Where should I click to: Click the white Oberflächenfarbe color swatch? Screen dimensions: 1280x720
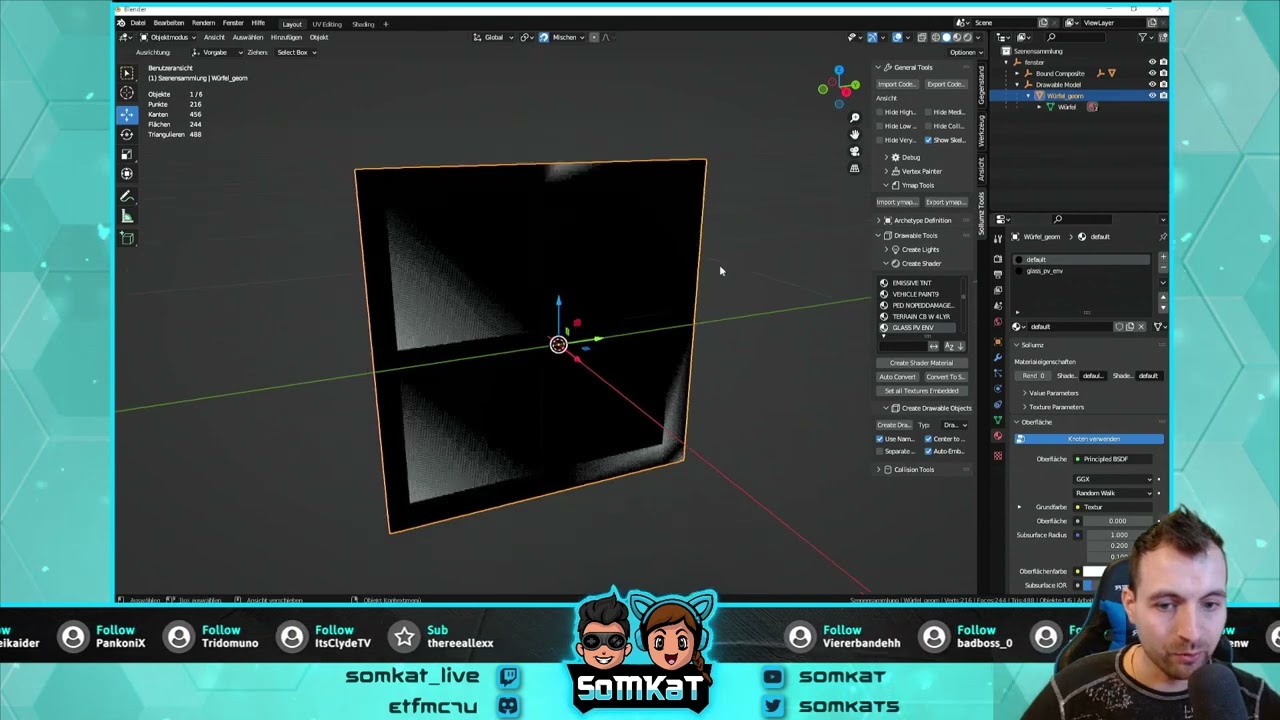coord(1096,571)
